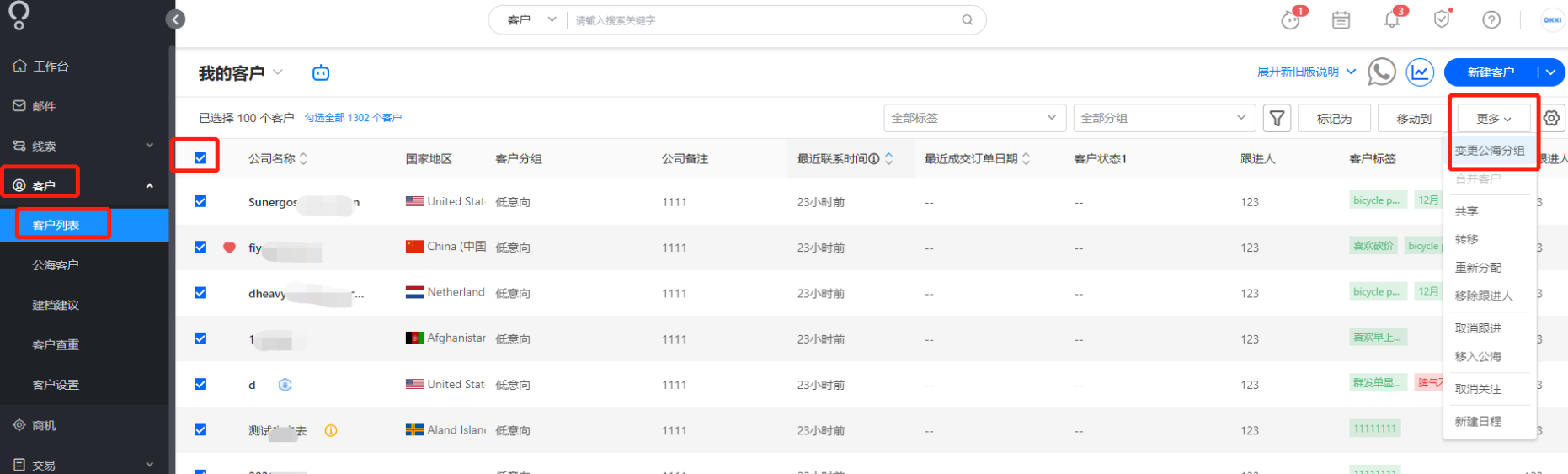Click the 新建客户 button

point(1491,72)
